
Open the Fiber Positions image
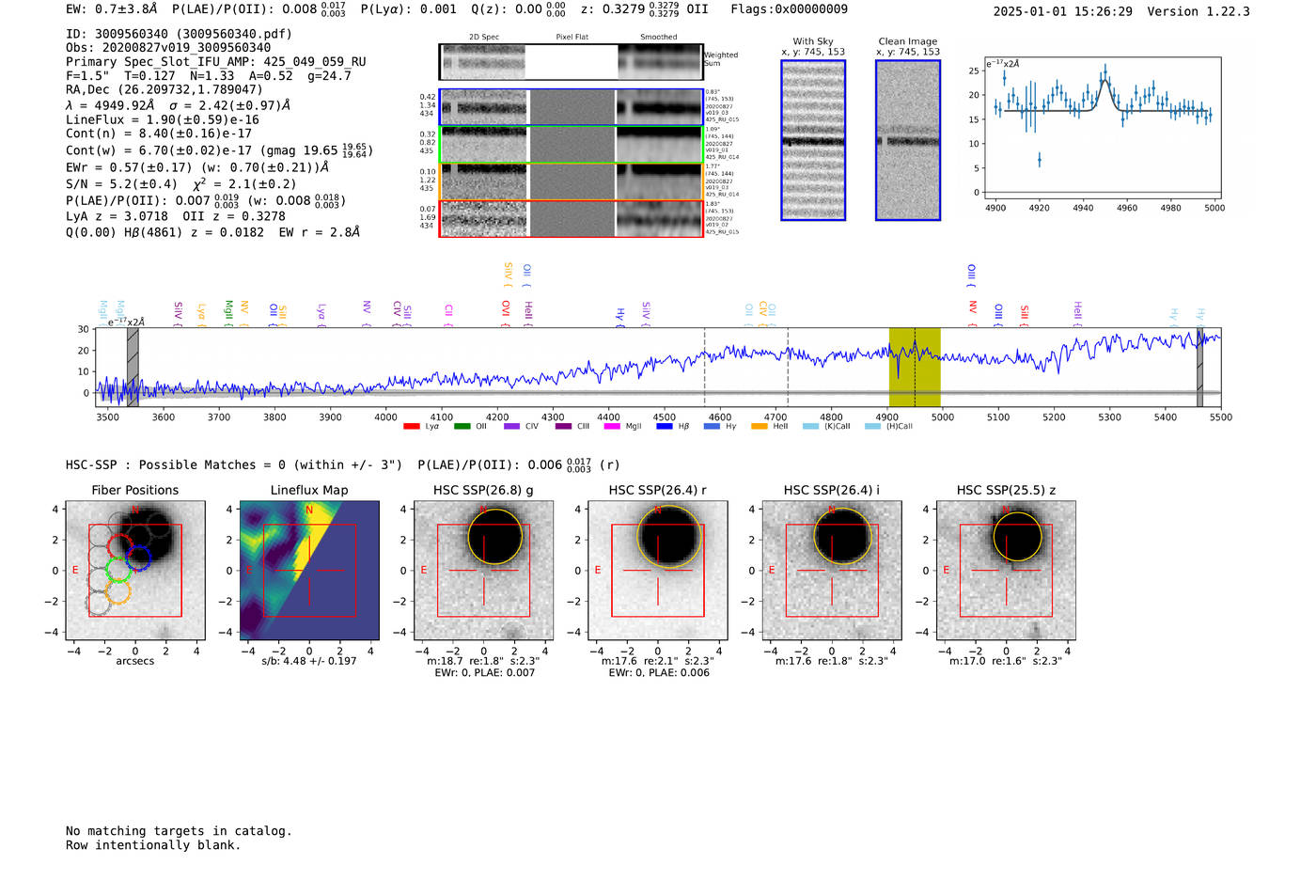click(134, 571)
